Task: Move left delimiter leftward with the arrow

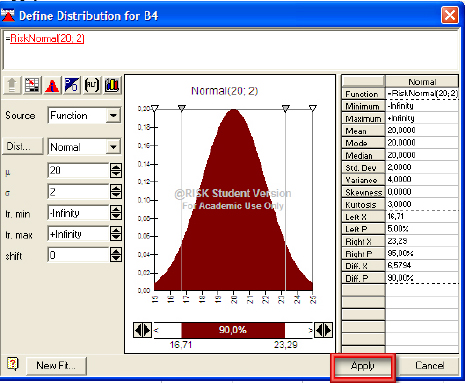Action: [138, 330]
